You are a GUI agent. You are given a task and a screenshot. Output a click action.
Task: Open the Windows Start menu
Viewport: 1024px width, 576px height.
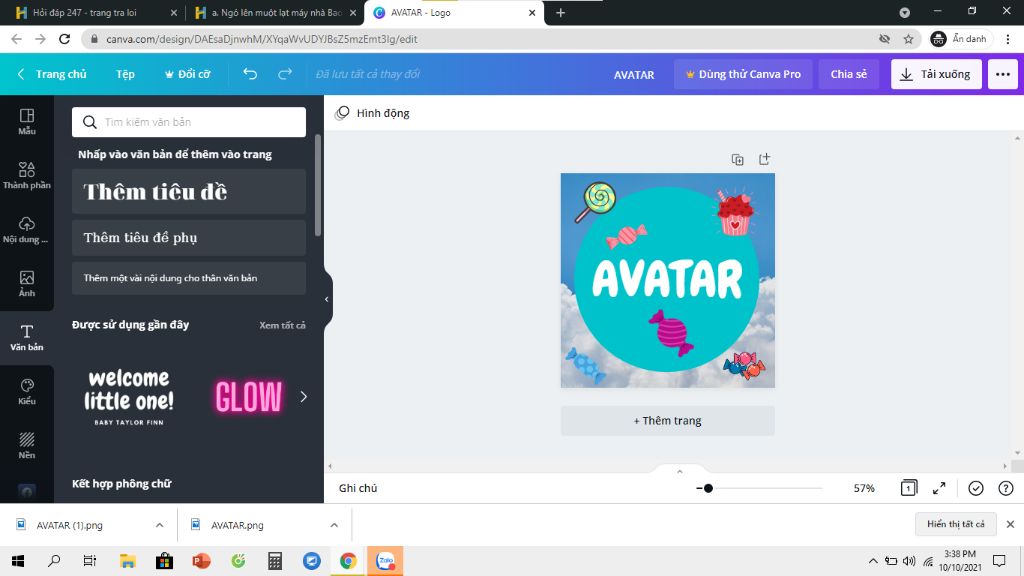coord(18,561)
